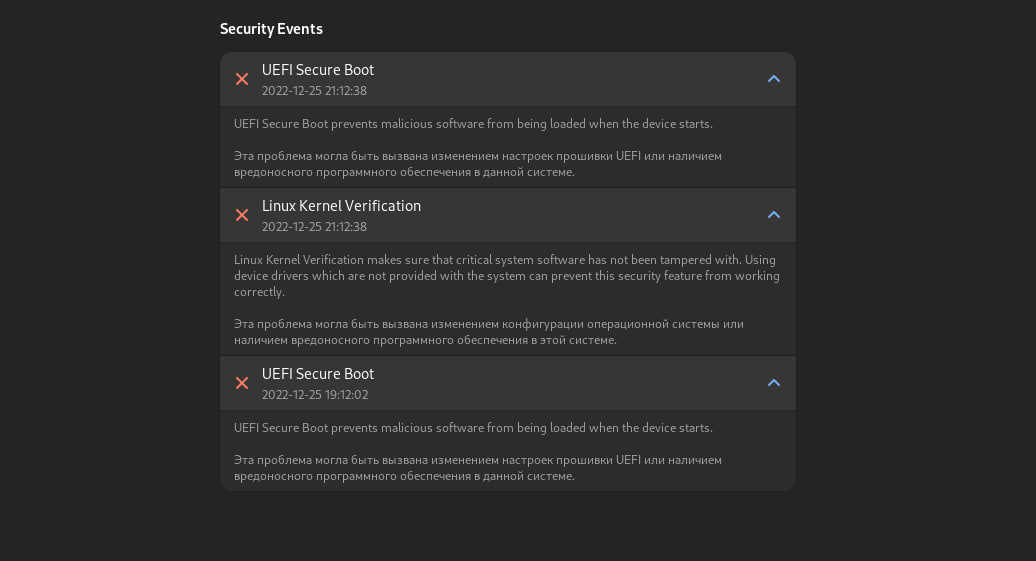1036x561 pixels.
Task: Collapse the UEFI Secure Boot event from 19:12:02
Action: [773, 383]
